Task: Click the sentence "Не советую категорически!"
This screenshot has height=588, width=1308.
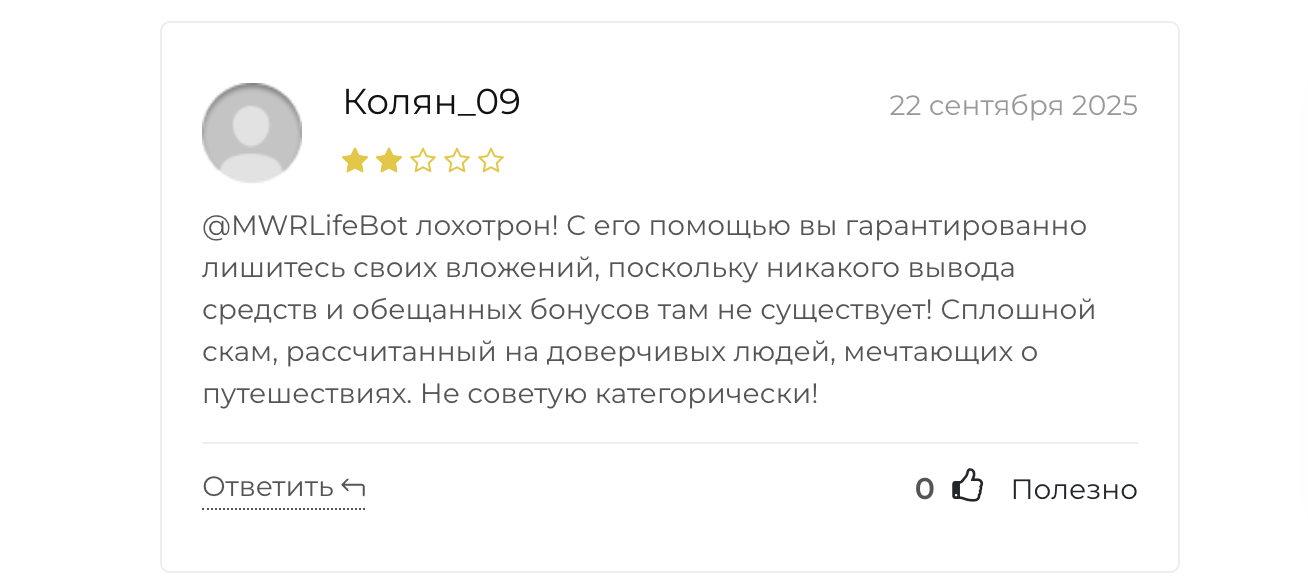Action: [619, 394]
